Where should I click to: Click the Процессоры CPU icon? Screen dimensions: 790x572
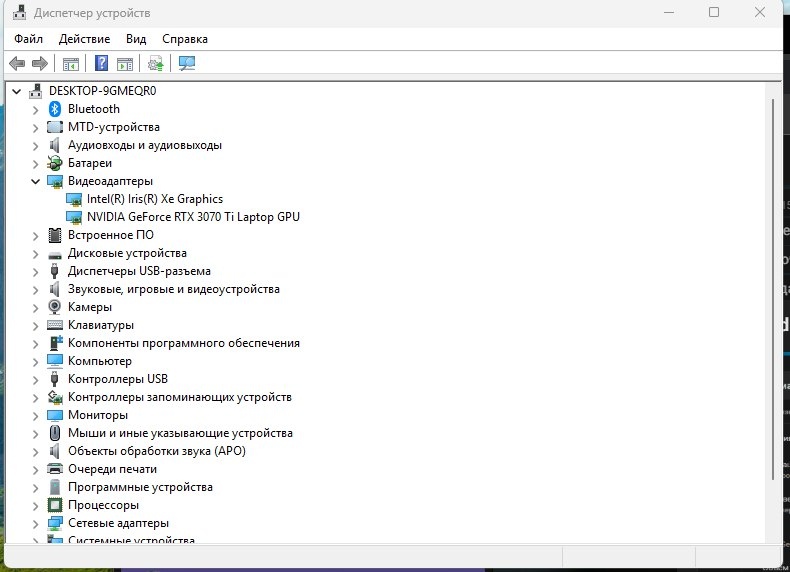point(54,505)
